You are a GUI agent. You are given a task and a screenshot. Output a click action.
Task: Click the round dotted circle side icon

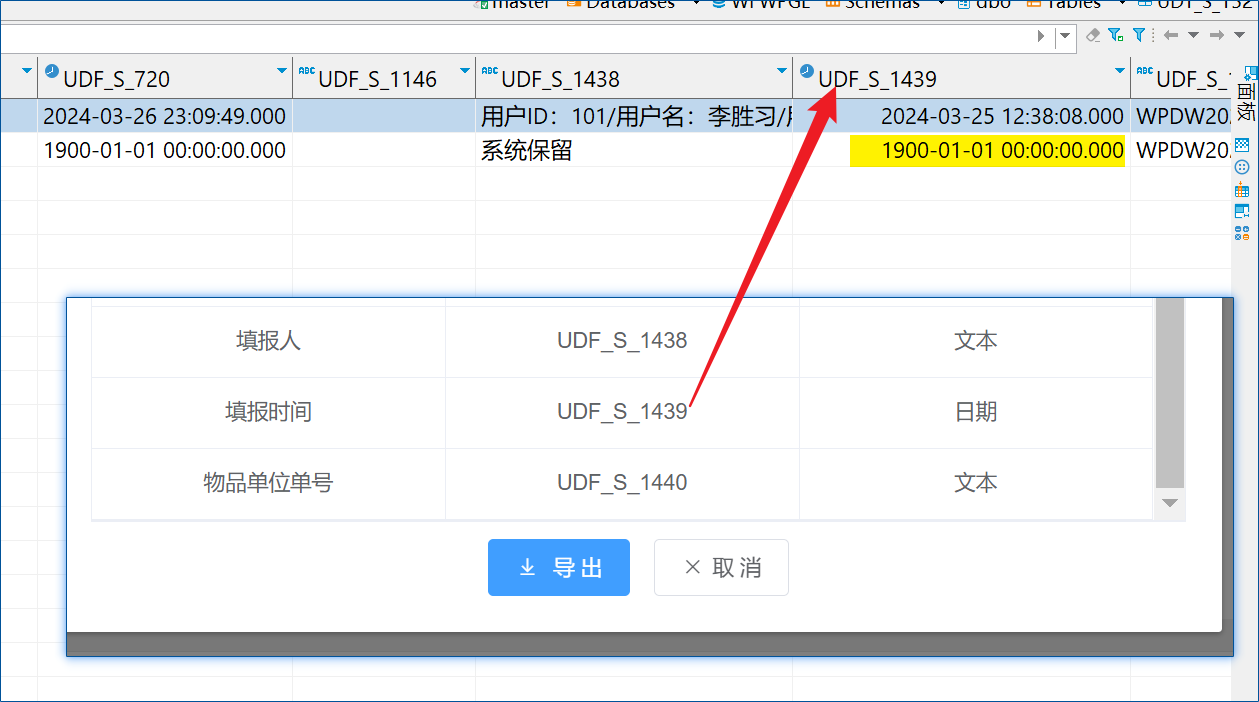pyautogui.click(x=1242, y=167)
